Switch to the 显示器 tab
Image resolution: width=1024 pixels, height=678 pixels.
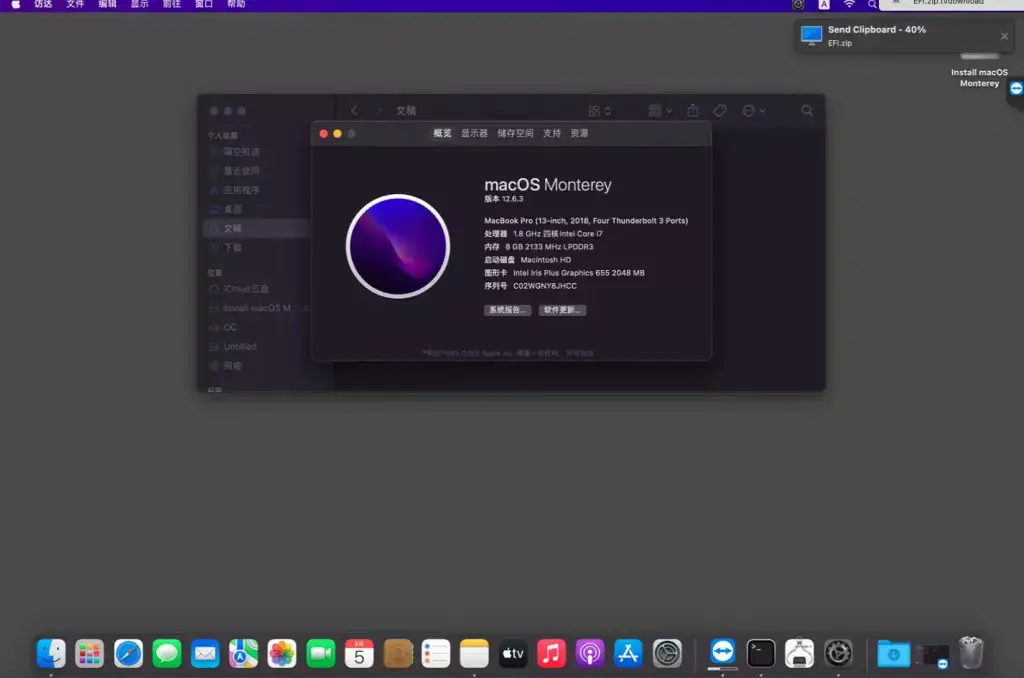(474, 133)
